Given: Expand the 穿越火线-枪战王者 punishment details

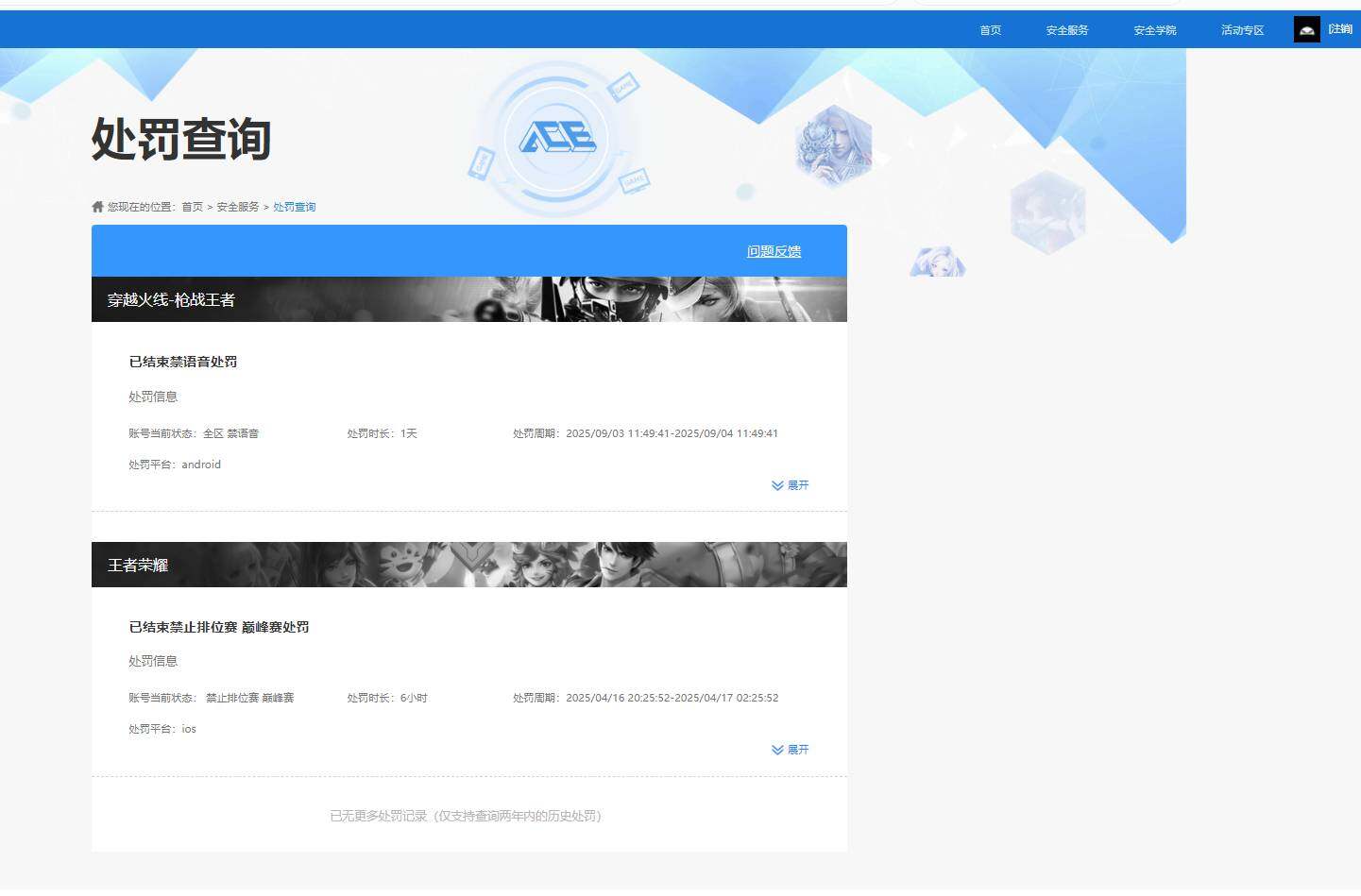Looking at the screenshot, I should click(791, 485).
